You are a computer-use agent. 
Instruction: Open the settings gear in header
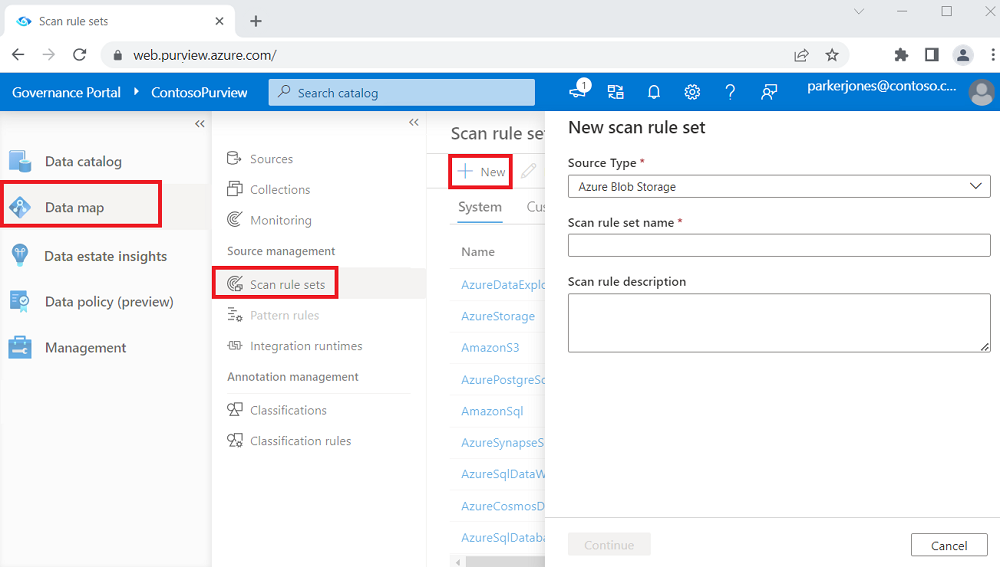(x=692, y=92)
